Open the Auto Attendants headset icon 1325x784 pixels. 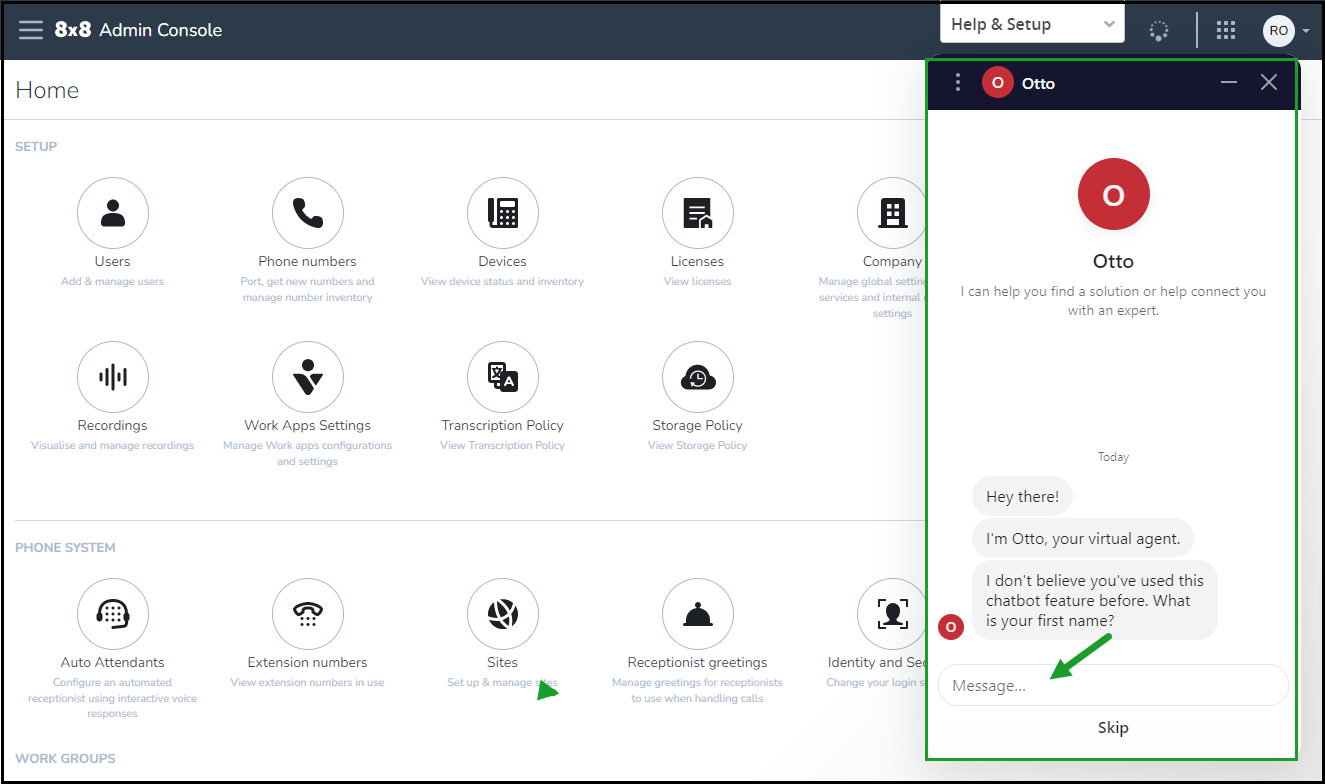point(113,614)
